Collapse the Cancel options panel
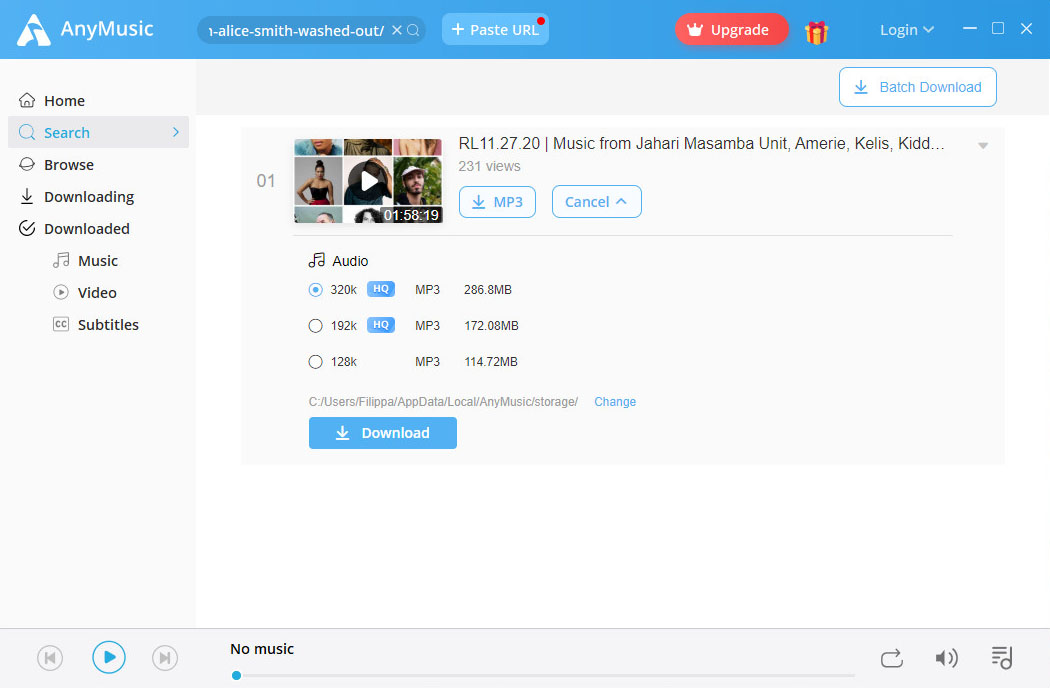This screenshot has height=688, width=1050. point(596,201)
